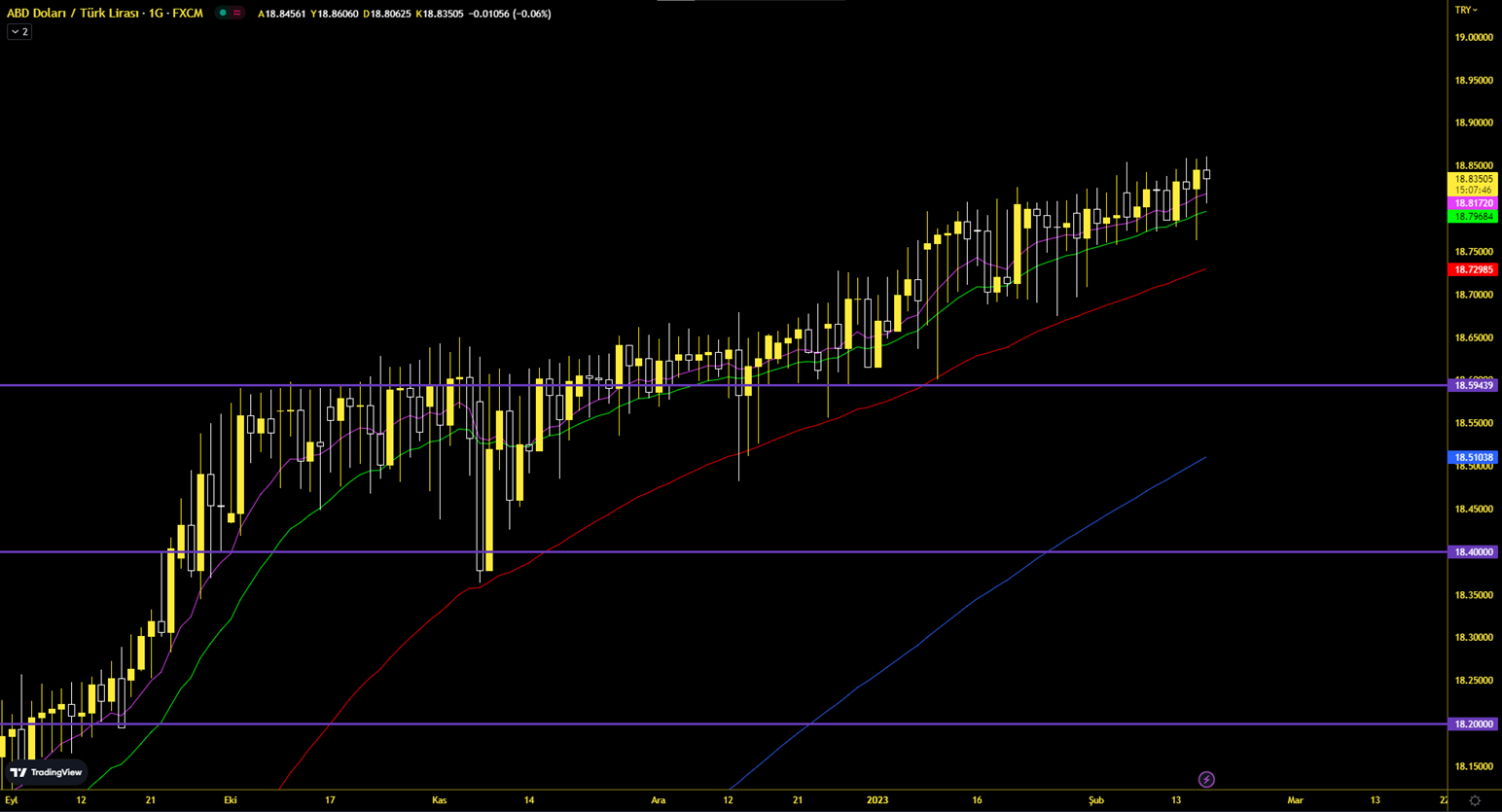Click the ABD Doları / Türk Lirası symbol title
Viewport: 1502px width, 812px height.
[105, 14]
